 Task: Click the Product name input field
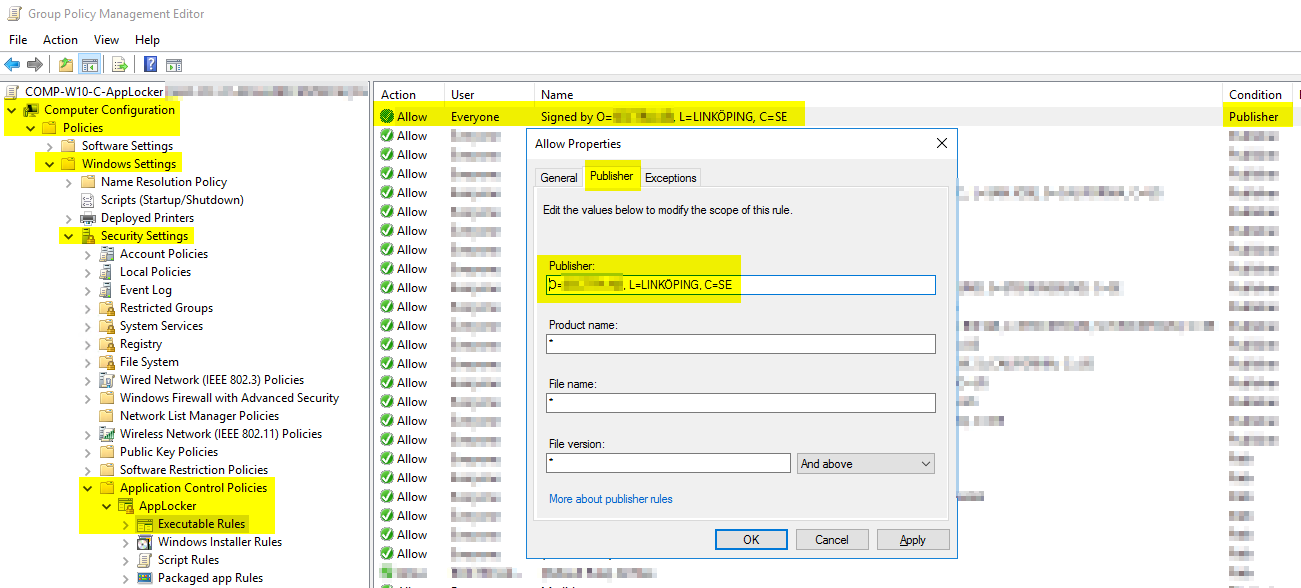[741, 344]
